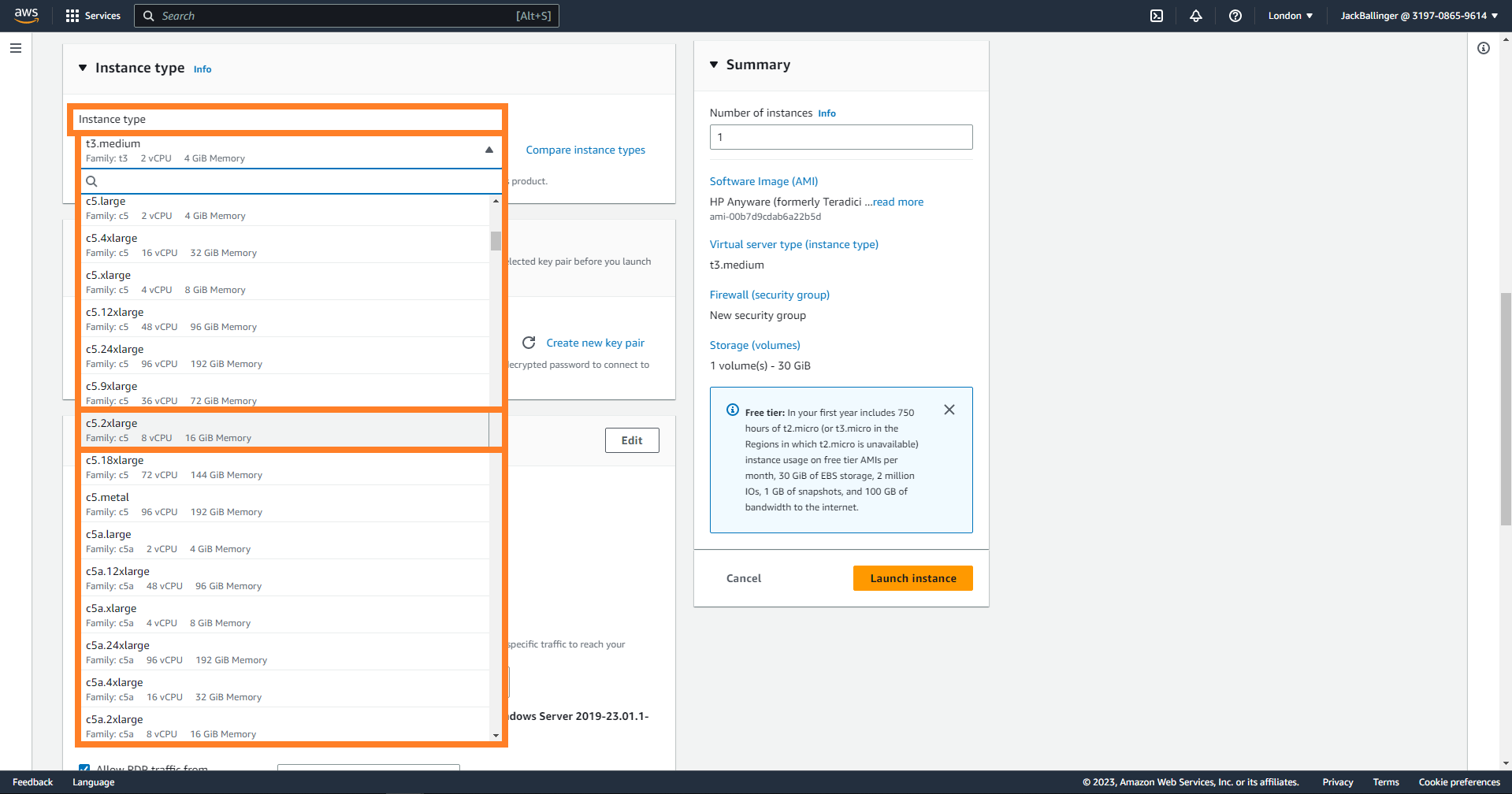This screenshot has height=794, width=1512.
Task: Pick c5a.24xlarge from the list
Action: [285, 652]
